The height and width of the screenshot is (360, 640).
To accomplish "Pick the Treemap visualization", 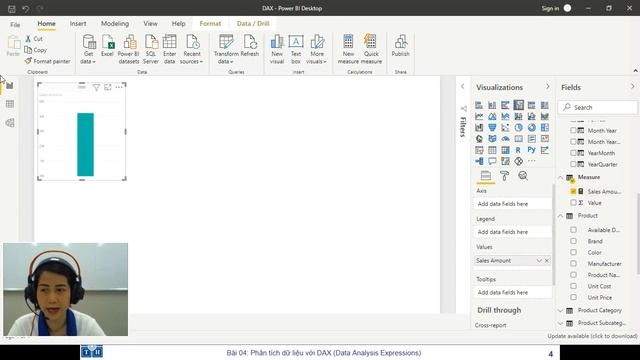I will [x=544, y=128].
